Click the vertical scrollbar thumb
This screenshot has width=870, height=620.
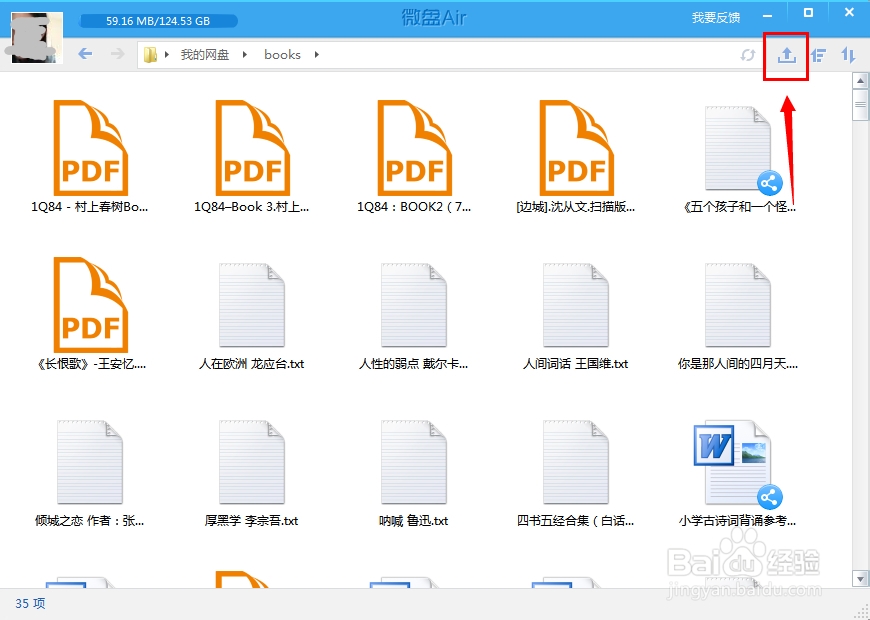point(860,105)
